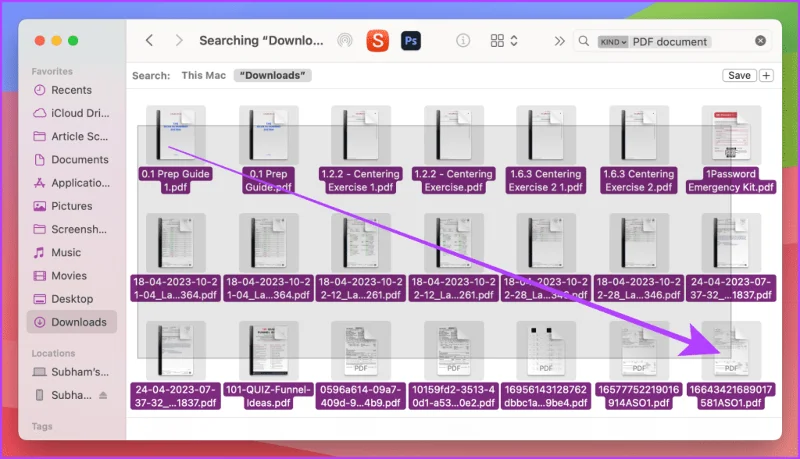Click the 1.6.3 Centering Exercise 2.pdf label

tap(639, 181)
